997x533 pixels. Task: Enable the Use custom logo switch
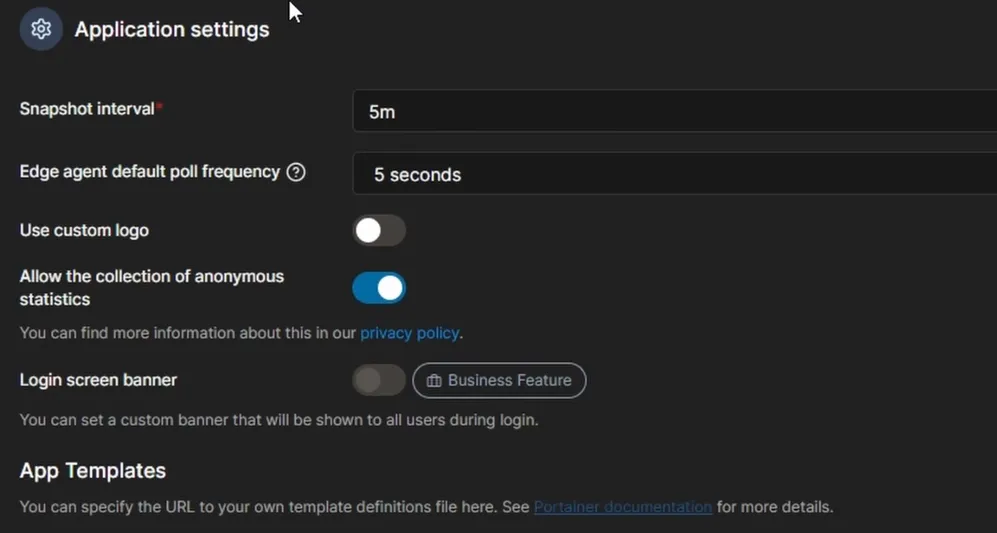coord(379,230)
